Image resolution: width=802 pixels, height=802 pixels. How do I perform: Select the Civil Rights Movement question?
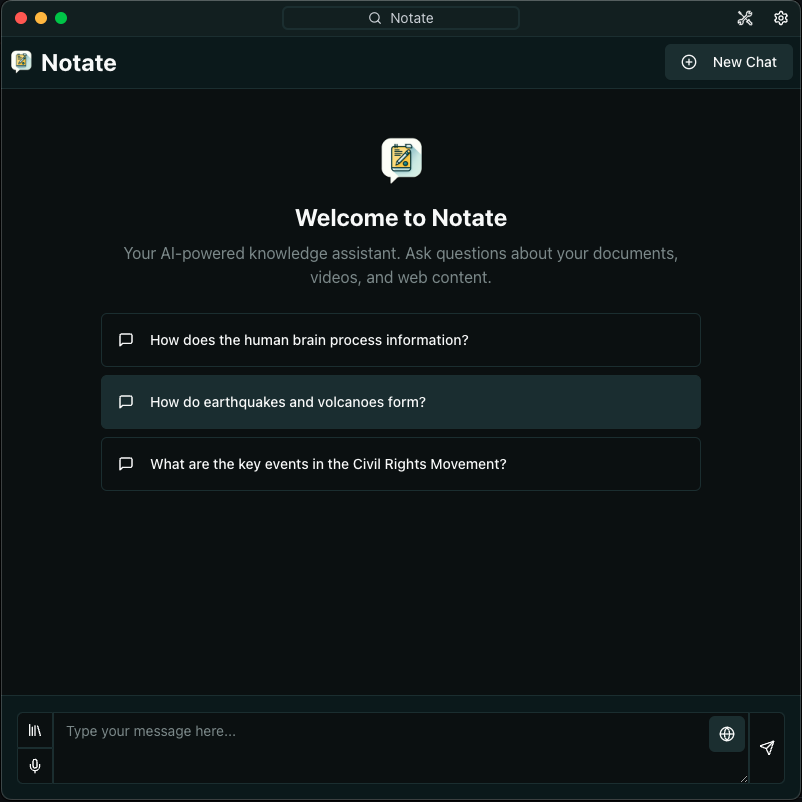tap(400, 464)
